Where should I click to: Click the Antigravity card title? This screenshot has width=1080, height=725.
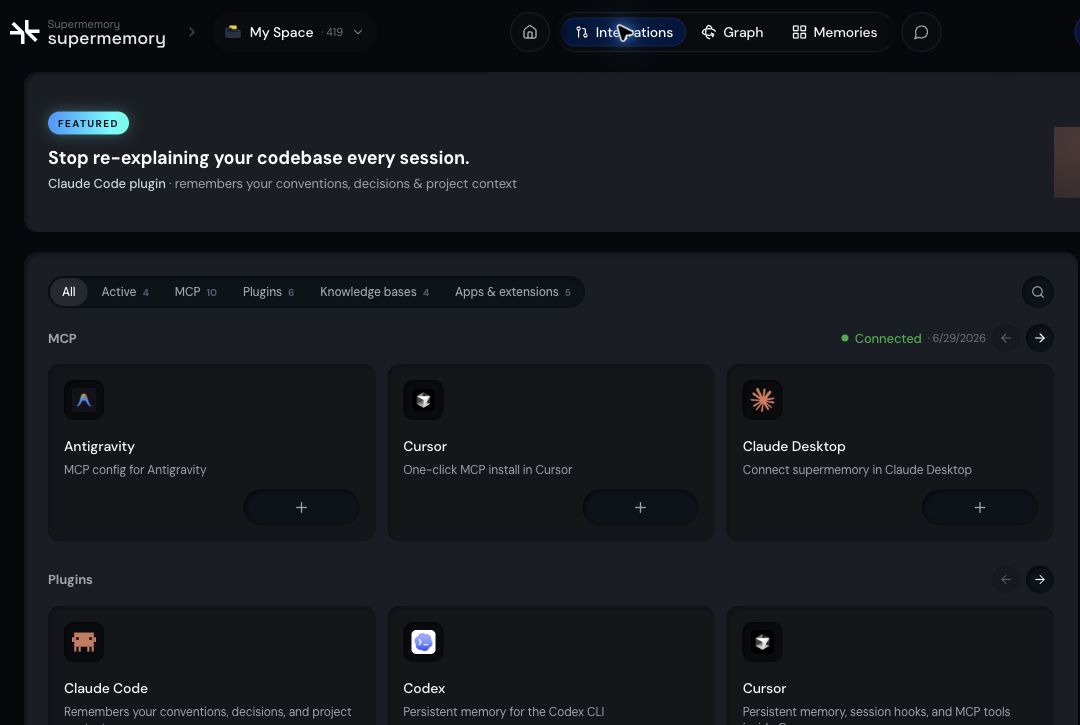click(x=99, y=446)
